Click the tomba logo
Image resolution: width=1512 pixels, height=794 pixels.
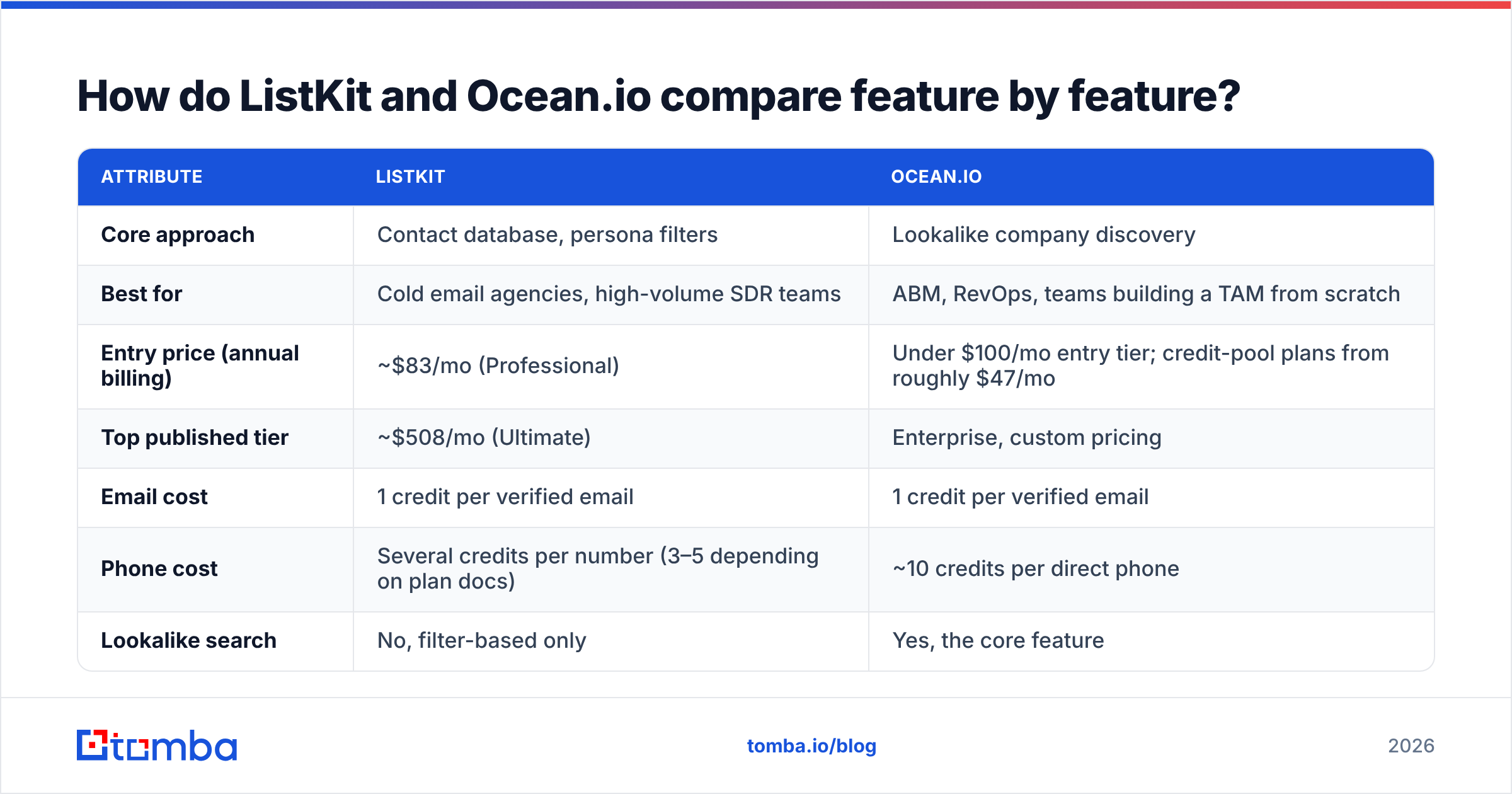[157, 745]
